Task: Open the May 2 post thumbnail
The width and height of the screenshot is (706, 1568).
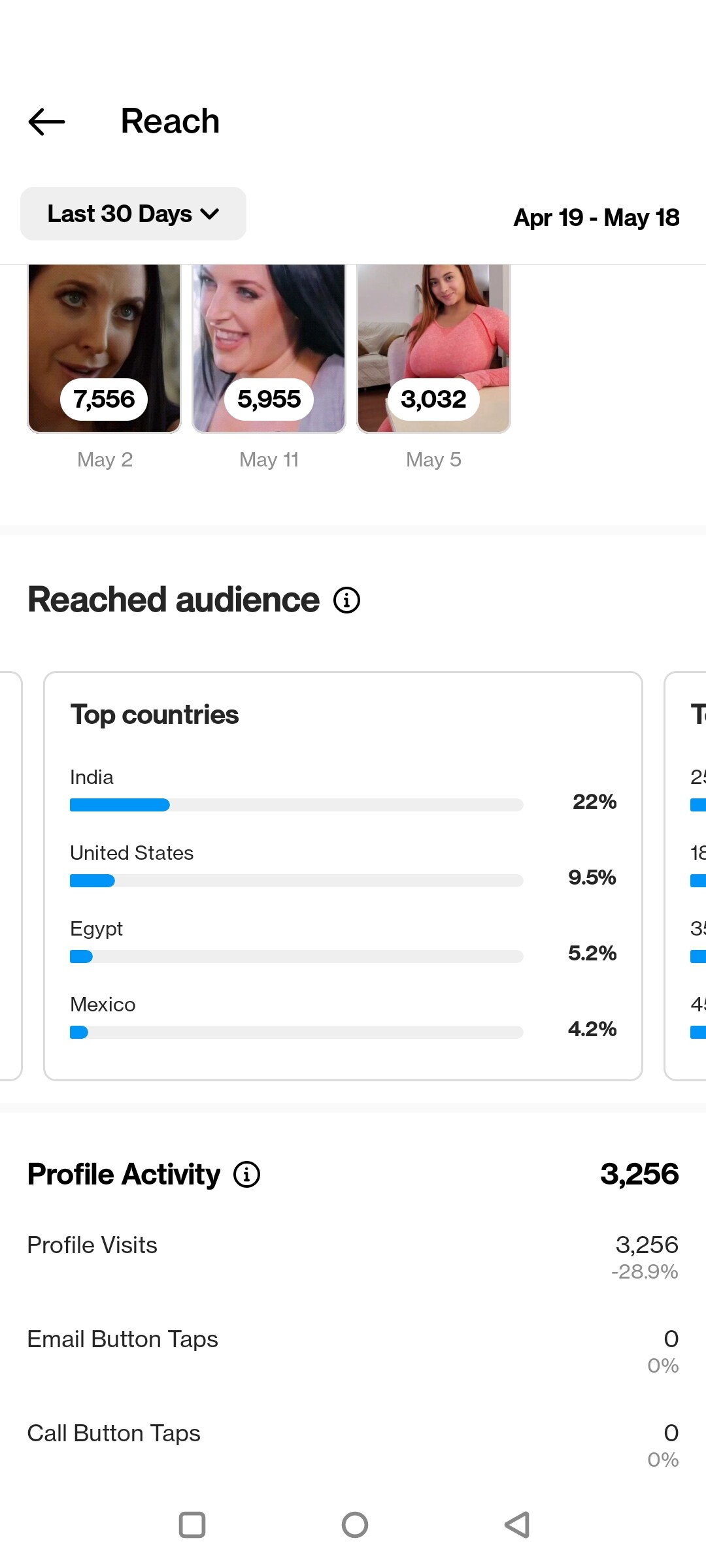Action: [104, 348]
